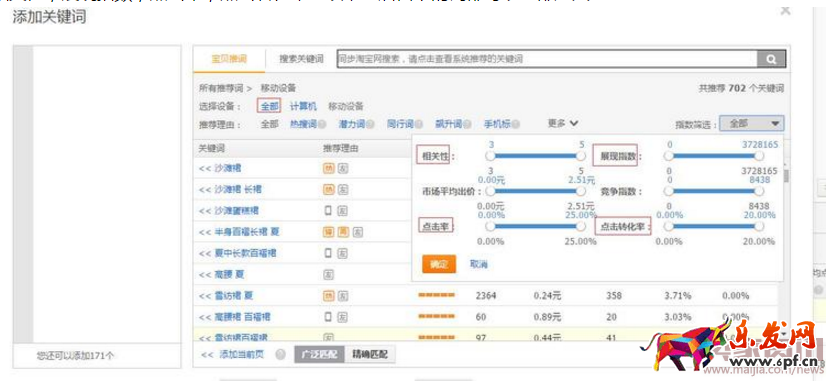
Task: Click value 0.89元 in 高腰裙 百褶裙 row
Action: (x=547, y=317)
